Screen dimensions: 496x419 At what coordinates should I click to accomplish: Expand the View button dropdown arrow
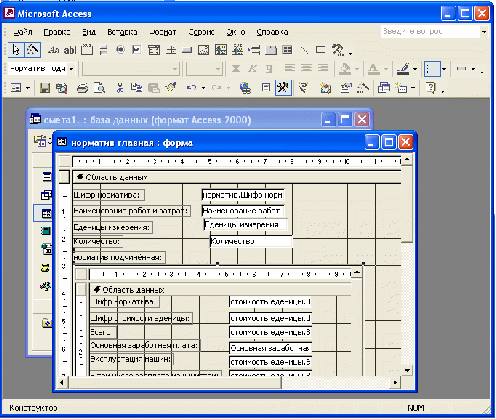[28, 88]
